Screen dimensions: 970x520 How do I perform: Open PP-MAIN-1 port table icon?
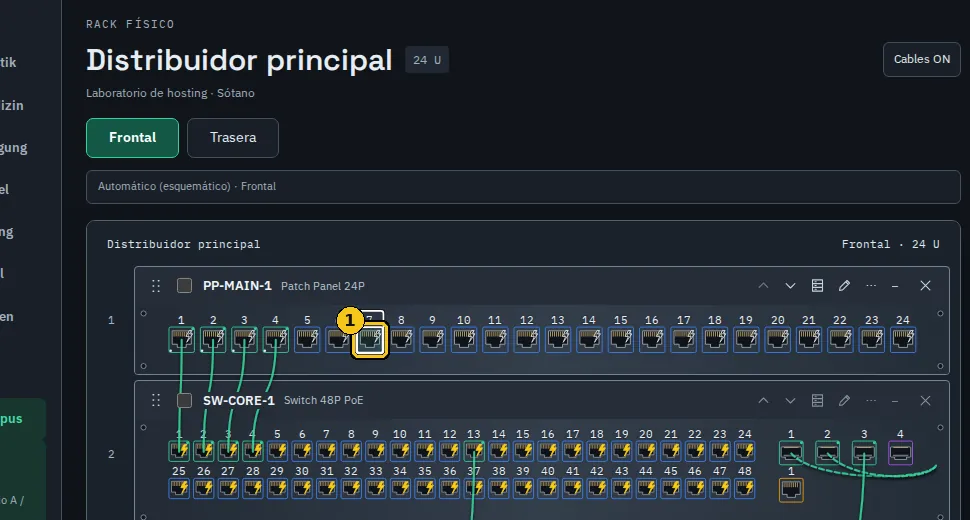(817, 286)
